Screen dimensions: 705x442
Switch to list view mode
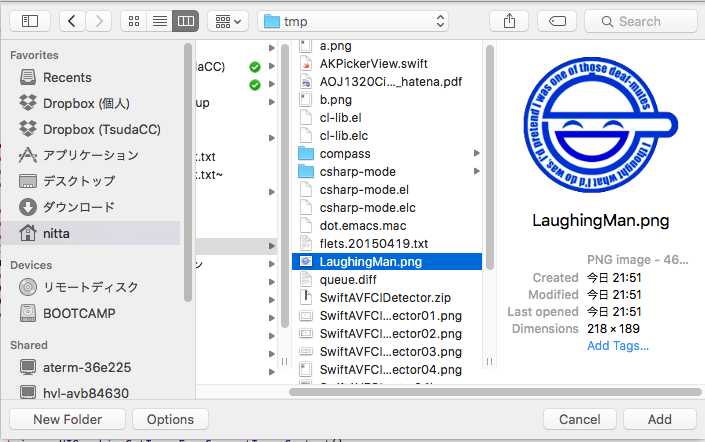159,21
